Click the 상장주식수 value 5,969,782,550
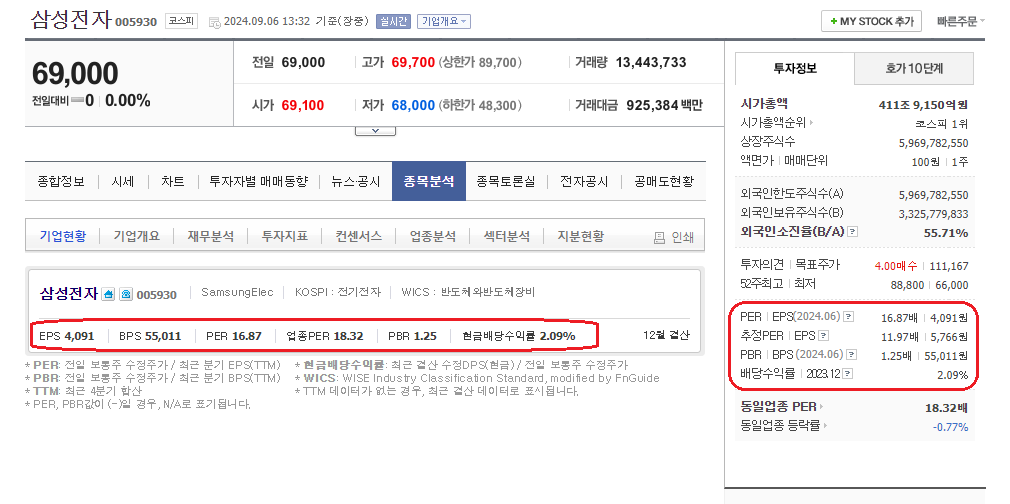The image size is (1010, 504). point(933,142)
